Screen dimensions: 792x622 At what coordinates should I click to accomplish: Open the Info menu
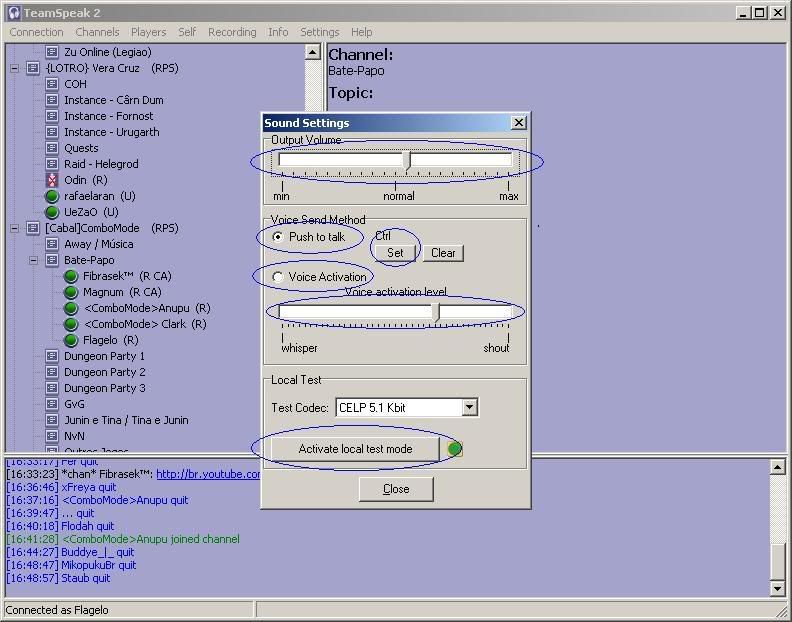278,32
